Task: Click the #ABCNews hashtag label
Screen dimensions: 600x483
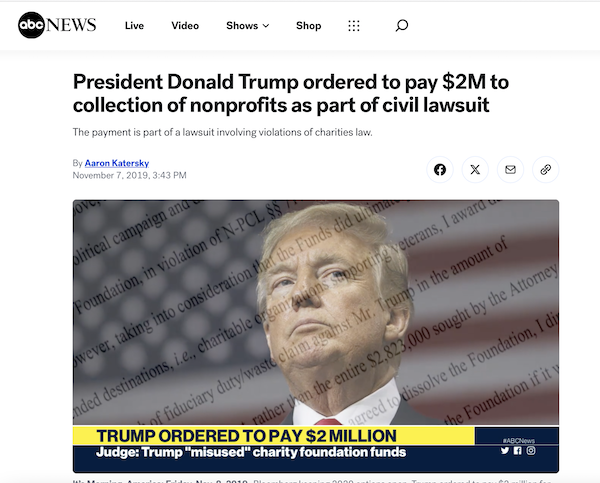Action: (x=518, y=441)
